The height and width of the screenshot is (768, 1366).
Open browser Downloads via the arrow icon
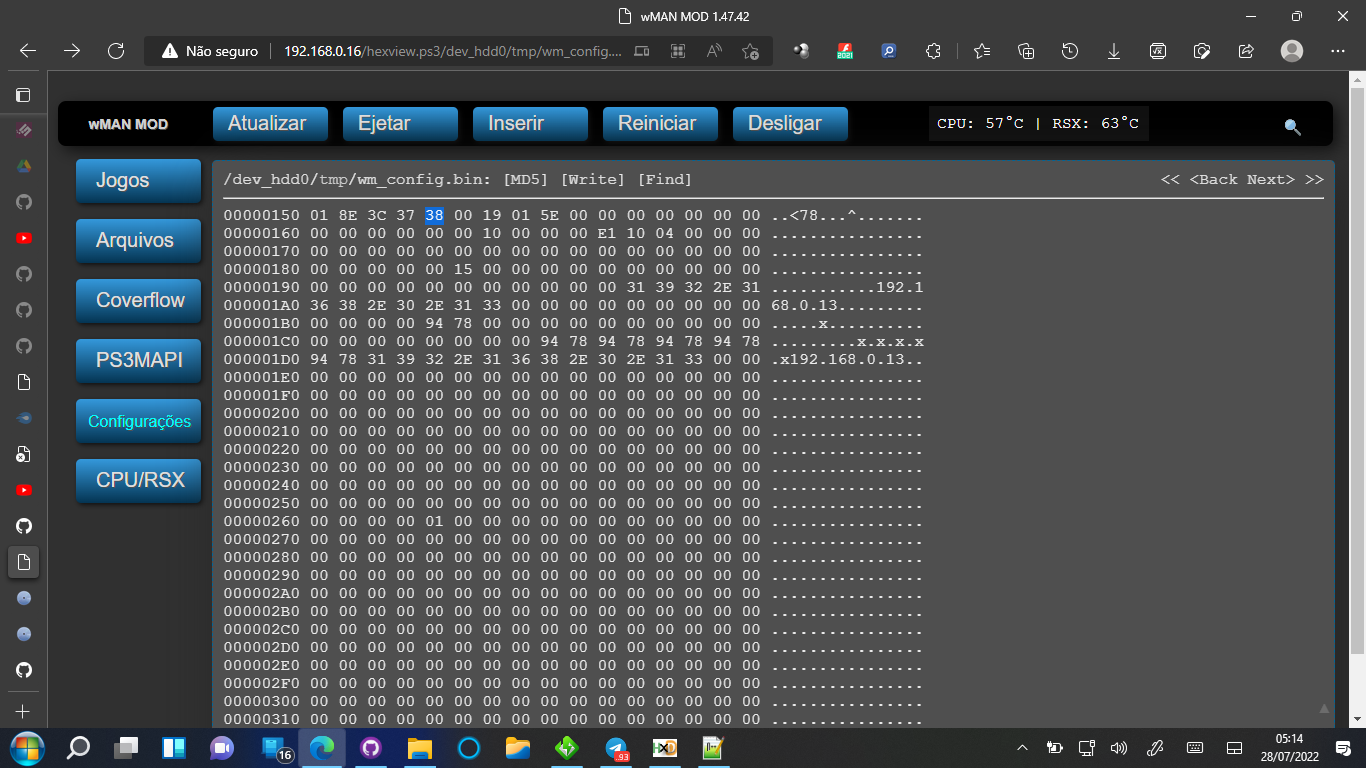pyautogui.click(x=1114, y=50)
